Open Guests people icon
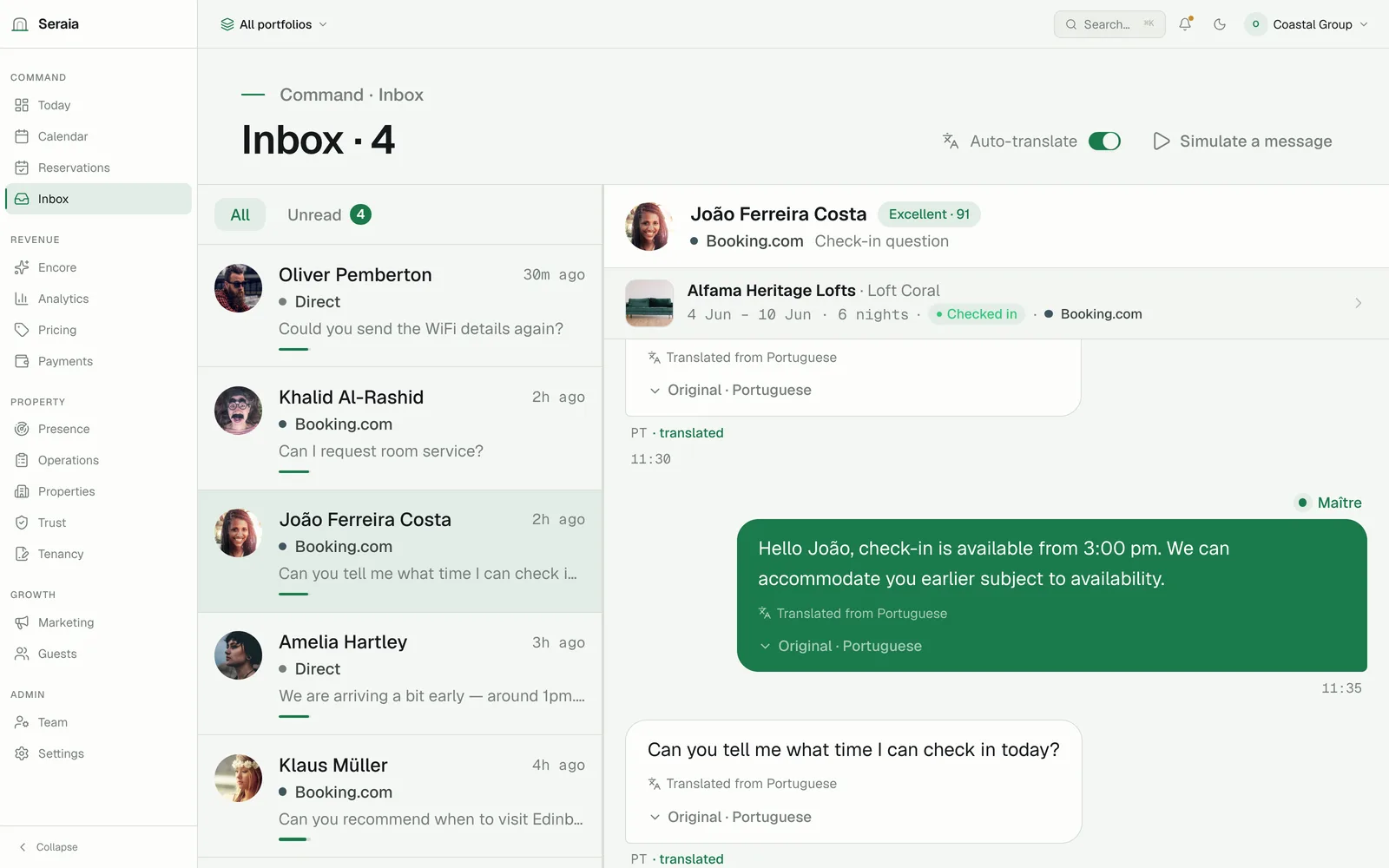The image size is (1389, 868). point(22,654)
